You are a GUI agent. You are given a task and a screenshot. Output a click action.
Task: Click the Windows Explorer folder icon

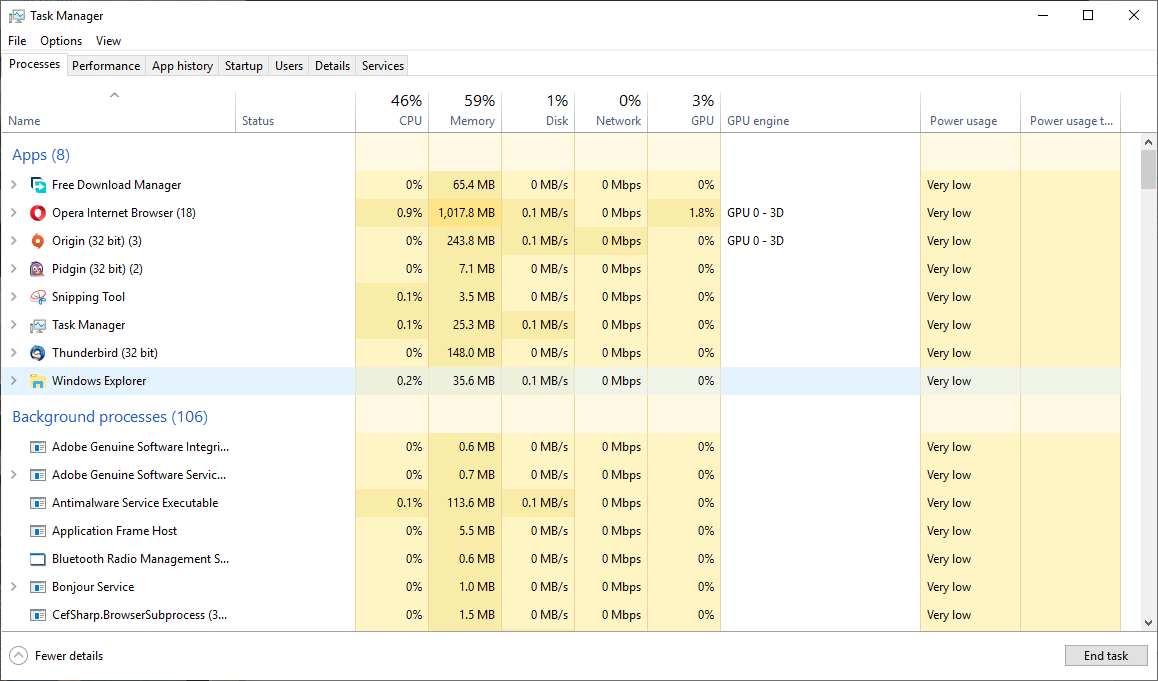click(38, 381)
